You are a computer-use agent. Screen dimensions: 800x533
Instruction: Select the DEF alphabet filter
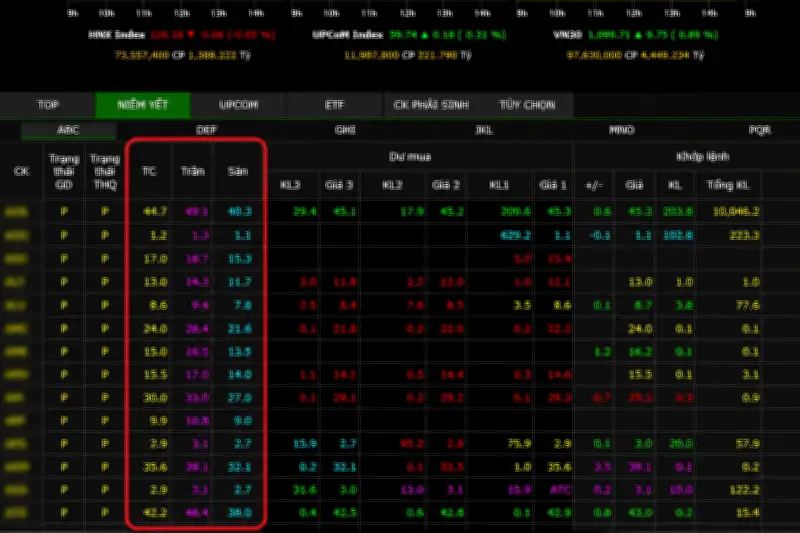[207, 130]
